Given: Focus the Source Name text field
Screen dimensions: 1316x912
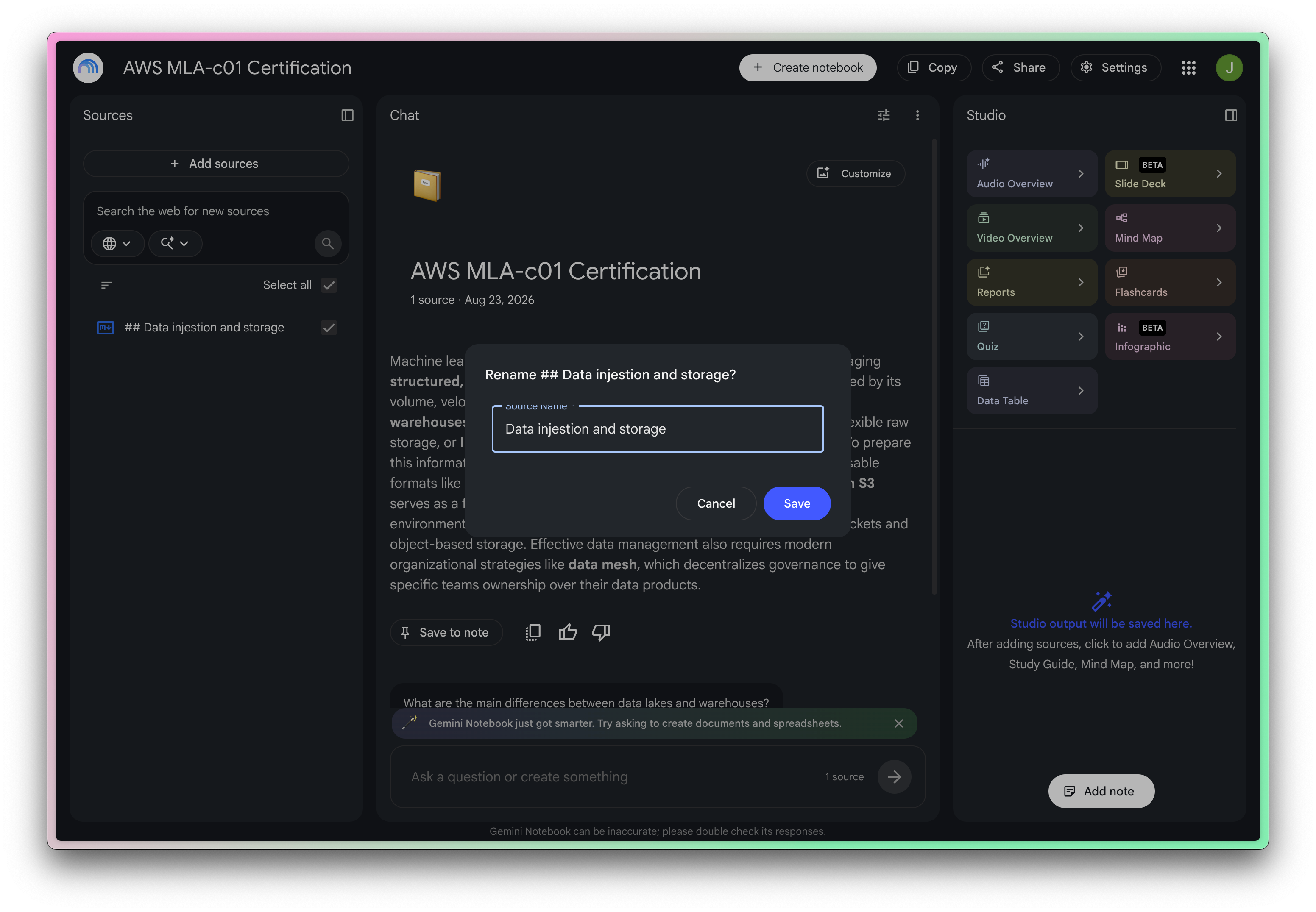Looking at the screenshot, I should 658,429.
